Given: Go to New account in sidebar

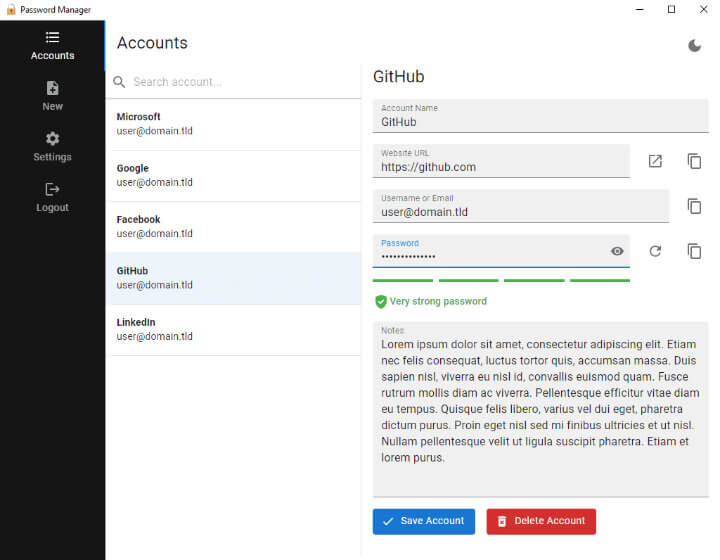Looking at the screenshot, I should tap(52, 96).
